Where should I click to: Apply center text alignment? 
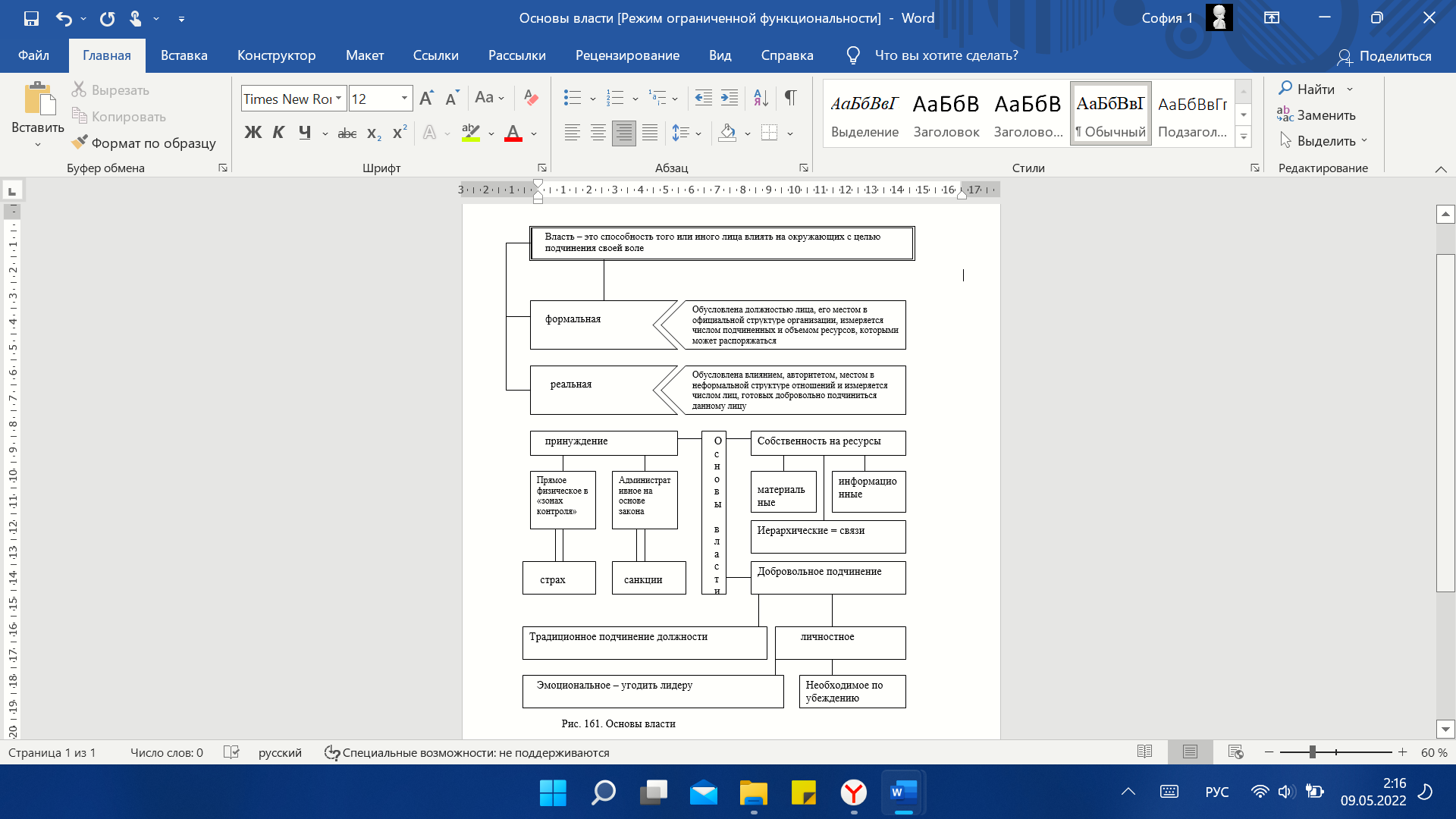(x=598, y=133)
